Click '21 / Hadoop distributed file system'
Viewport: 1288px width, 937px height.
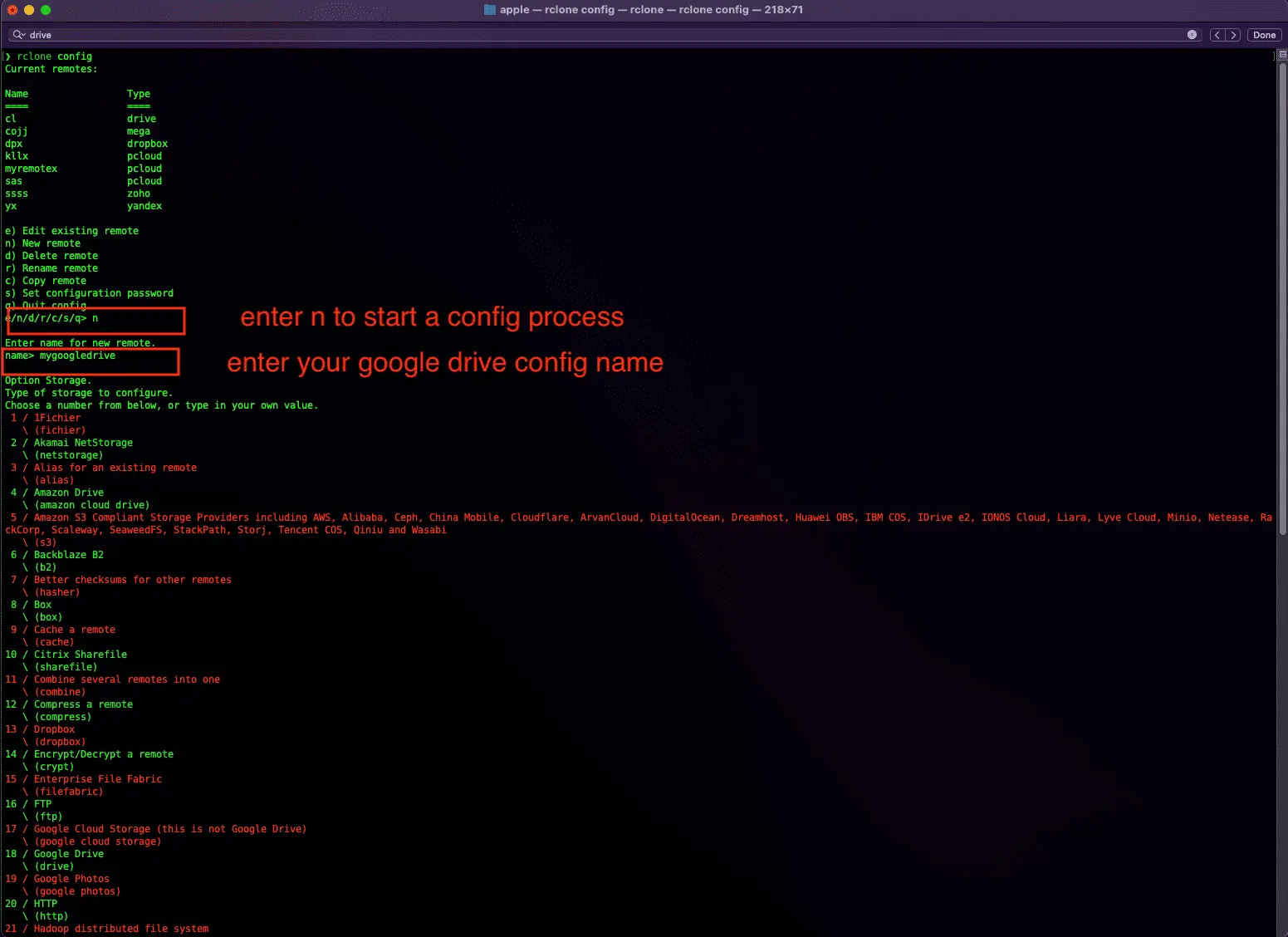click(107, 929)
